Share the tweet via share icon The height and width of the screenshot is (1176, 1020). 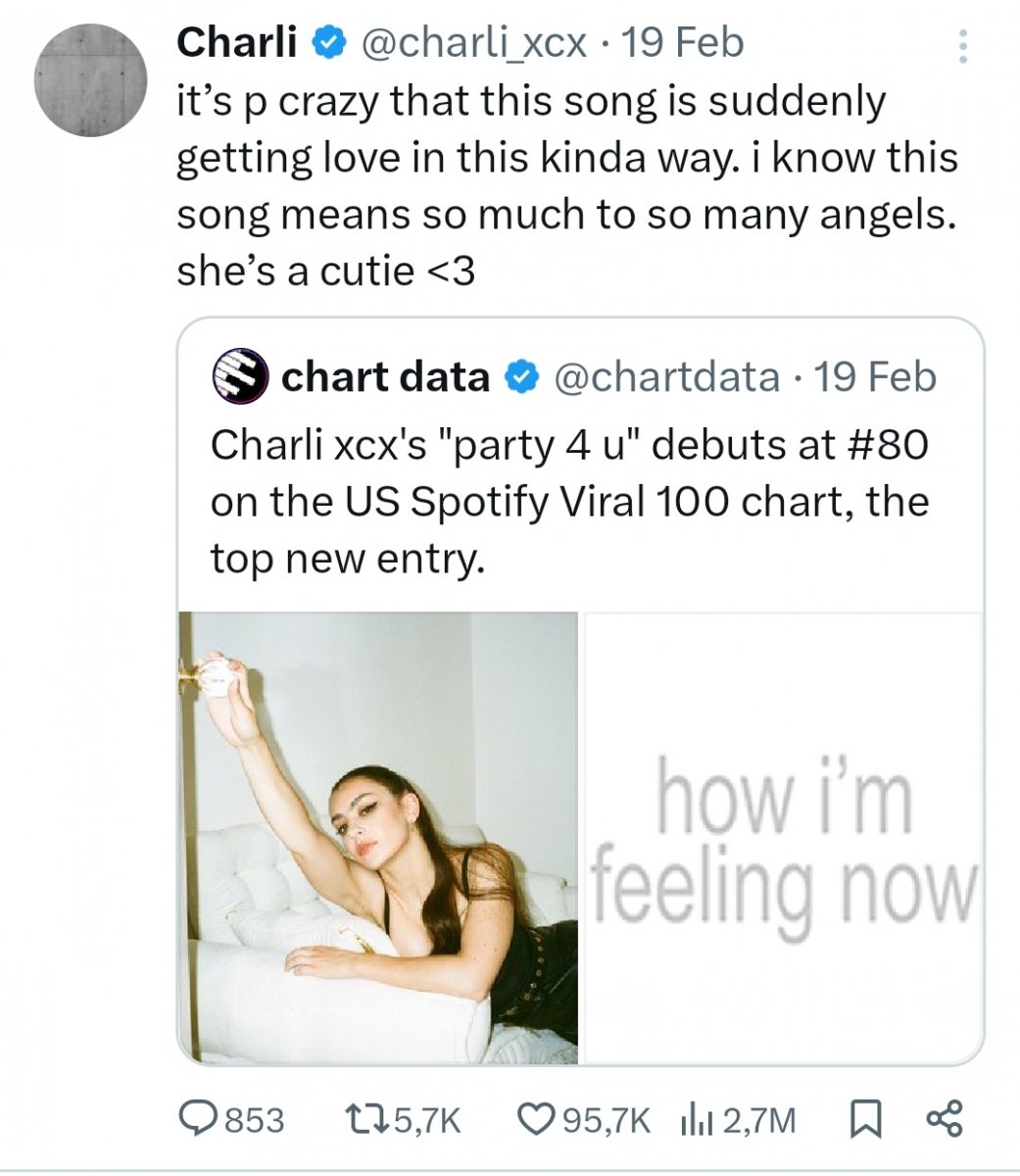pos(945,1119)
